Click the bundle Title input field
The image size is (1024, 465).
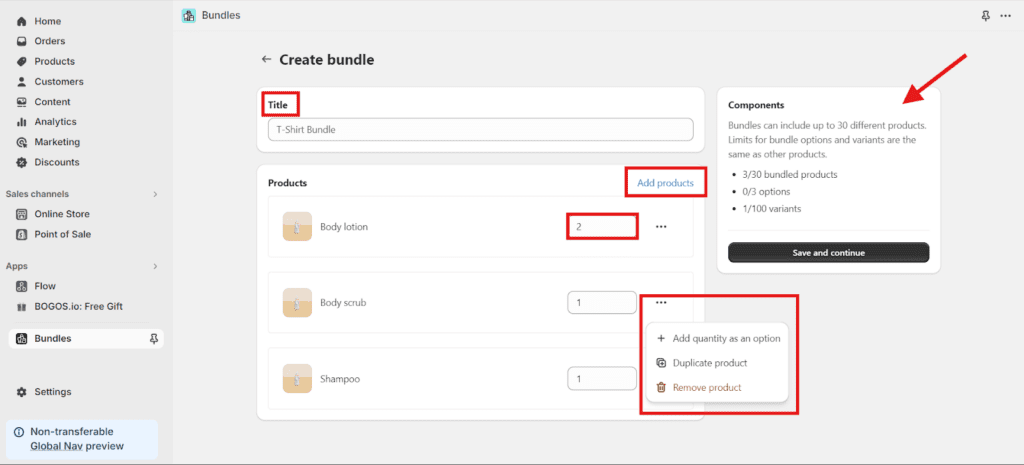click(480, 129)
